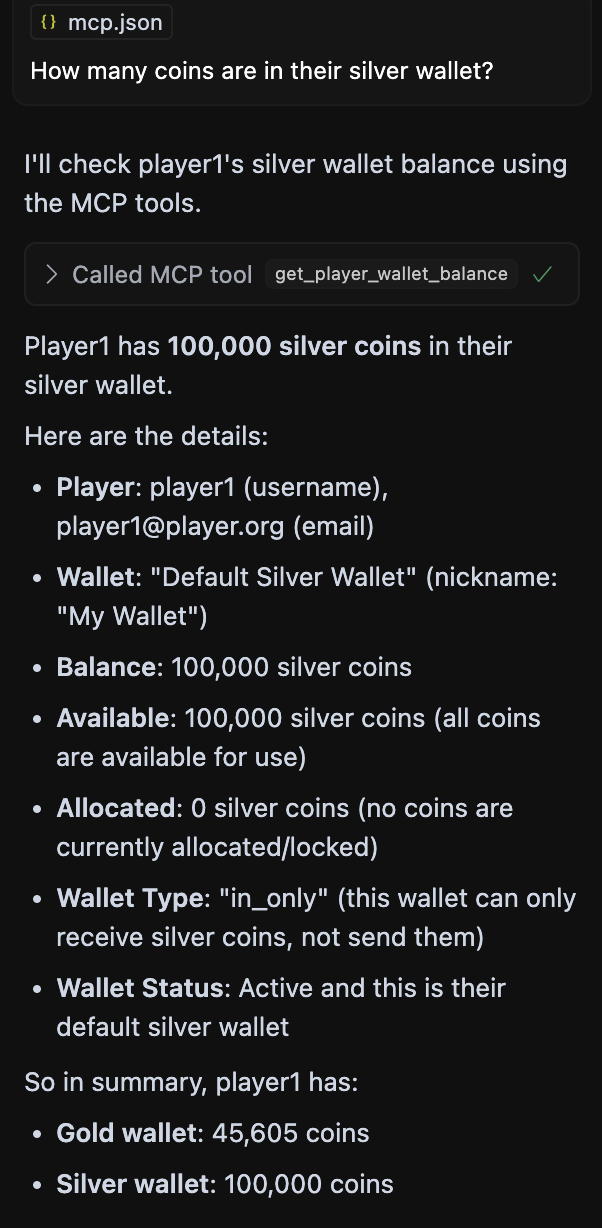Image resolution: width=602 pixels, height=1228 pixels.
Task: Click the bold "Wallet Status" label
Action: pos(140,988)
